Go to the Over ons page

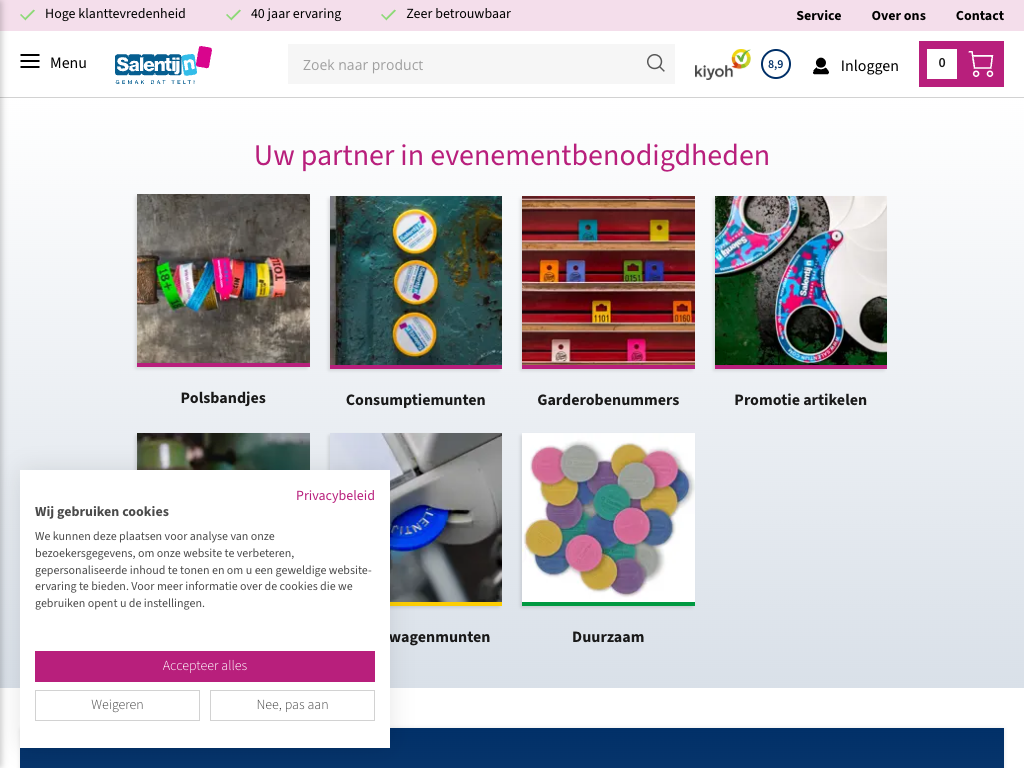tap(898, 15)
